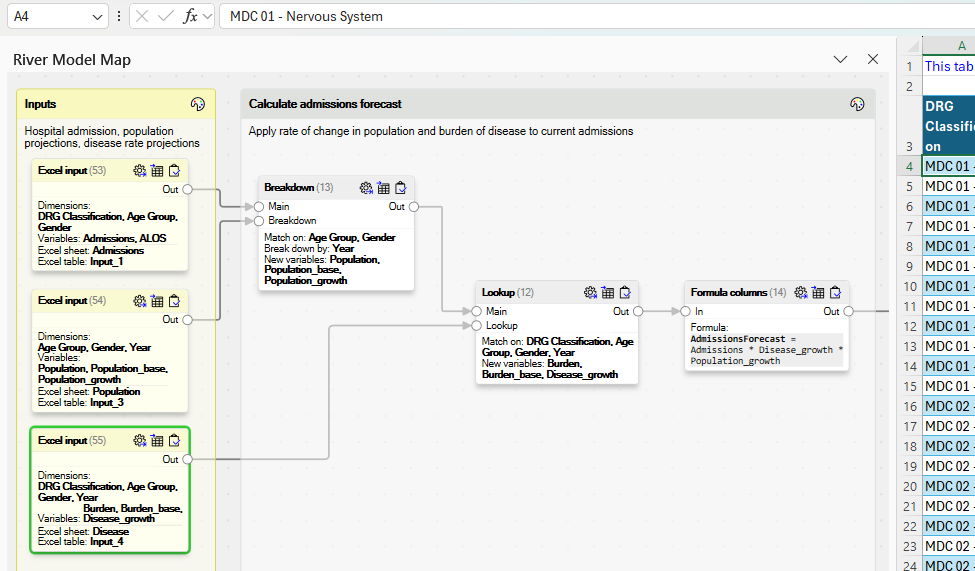975x571 pixels.
Task: Select Breakdown (13) node title
Action: pyautogui.click(x=298, y=188)
